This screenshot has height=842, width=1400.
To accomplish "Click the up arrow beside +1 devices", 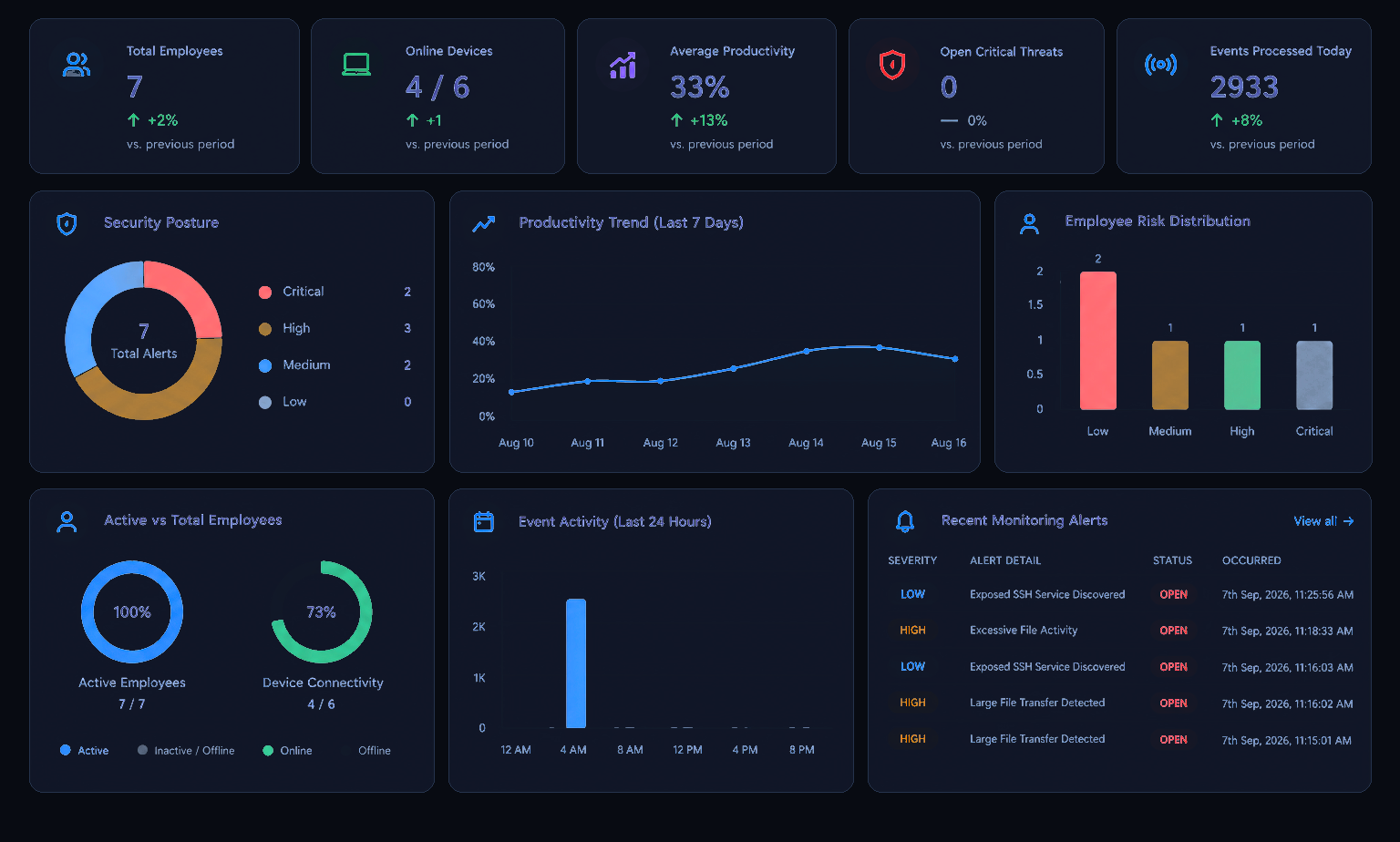I will 412,120.
